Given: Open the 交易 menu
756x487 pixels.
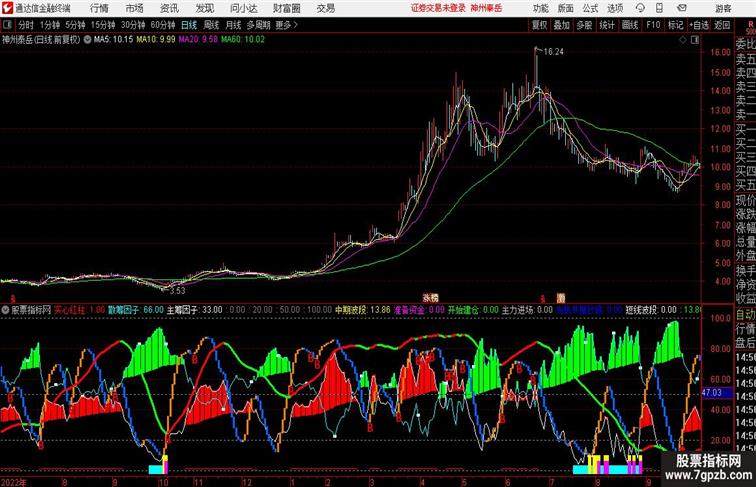Looking at the screenshot, I should coord(325,8).
